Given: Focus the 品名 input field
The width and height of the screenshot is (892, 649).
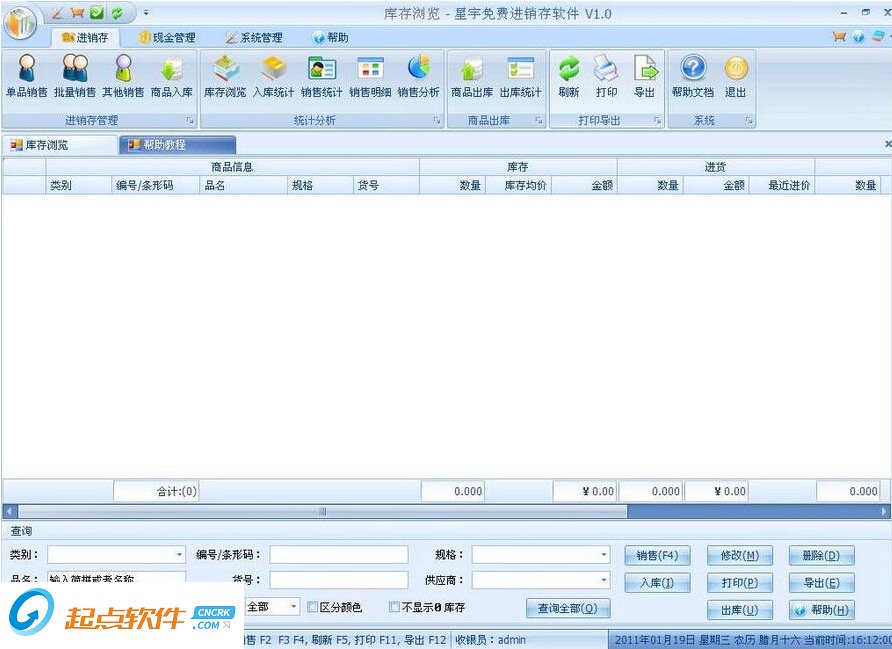Looking at the screenshot, I should point(116,578).
